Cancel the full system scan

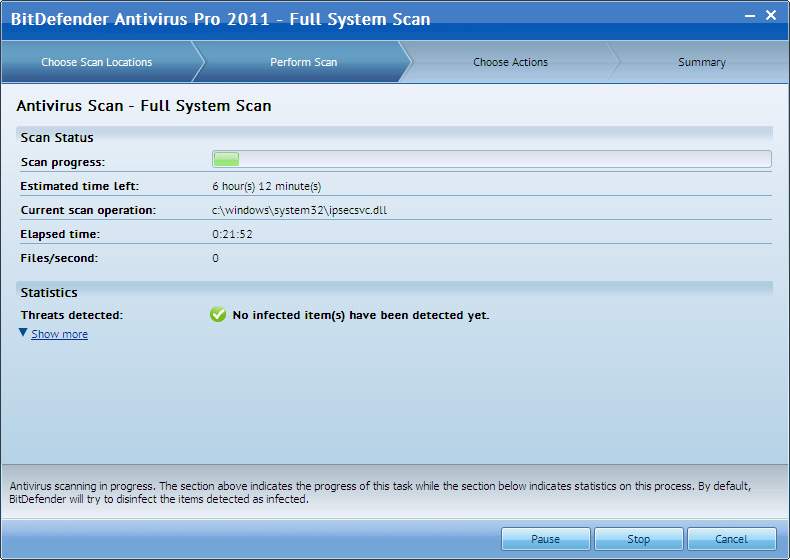pos(731,539)
